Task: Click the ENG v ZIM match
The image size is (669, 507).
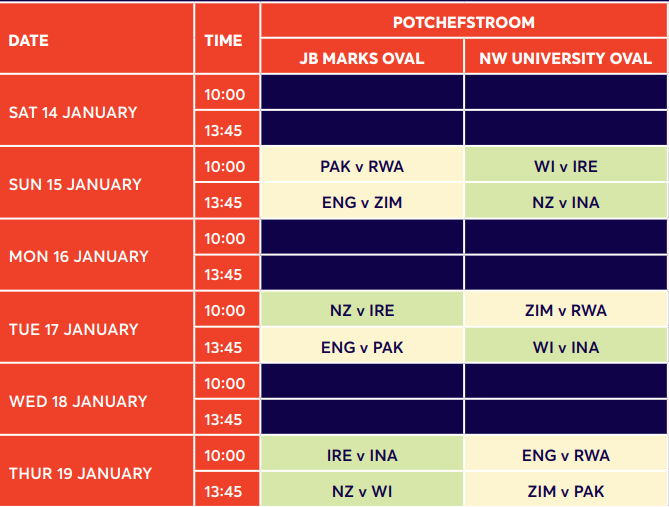Action: 362,201
